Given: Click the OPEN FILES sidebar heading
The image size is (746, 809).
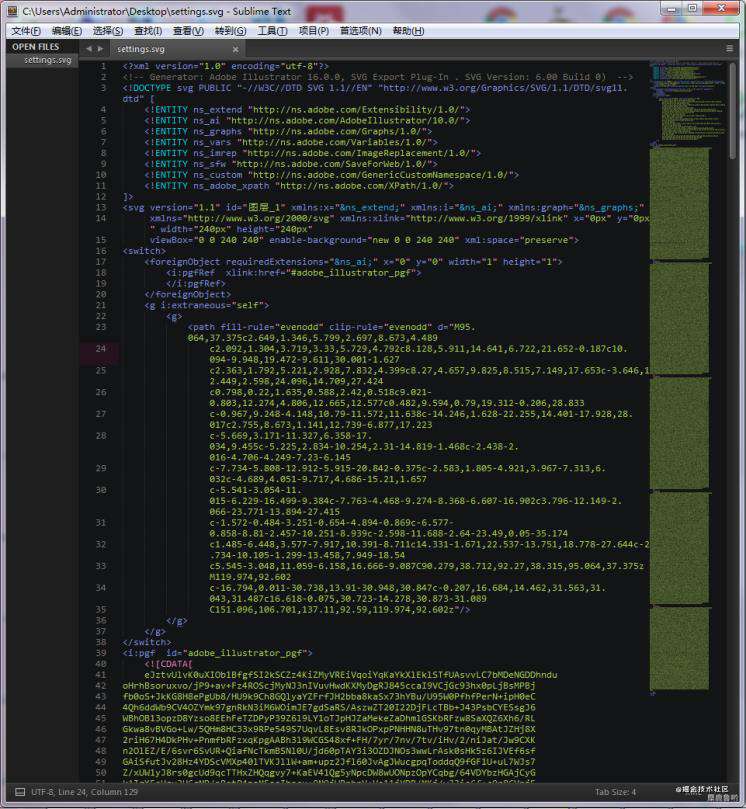Looking at the screenshot, I should click(36, 47).
